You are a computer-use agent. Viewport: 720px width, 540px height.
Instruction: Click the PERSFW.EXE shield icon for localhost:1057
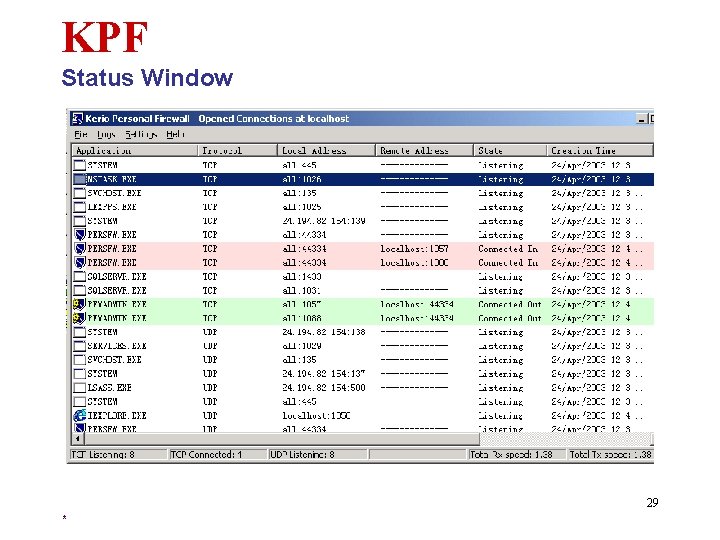click(x=80, y=248)
